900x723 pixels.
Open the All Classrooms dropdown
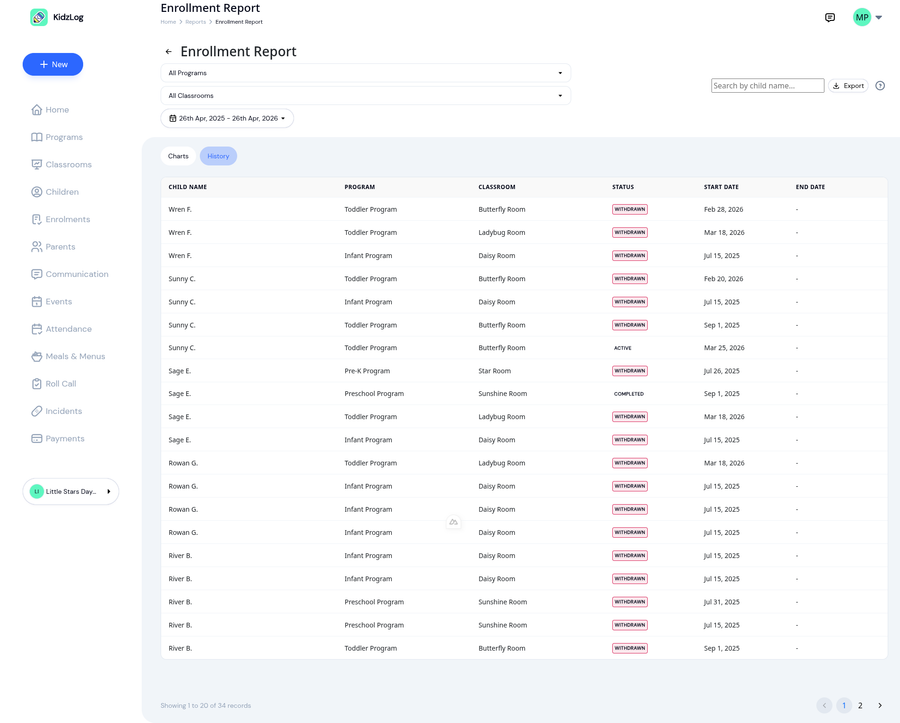366,96
